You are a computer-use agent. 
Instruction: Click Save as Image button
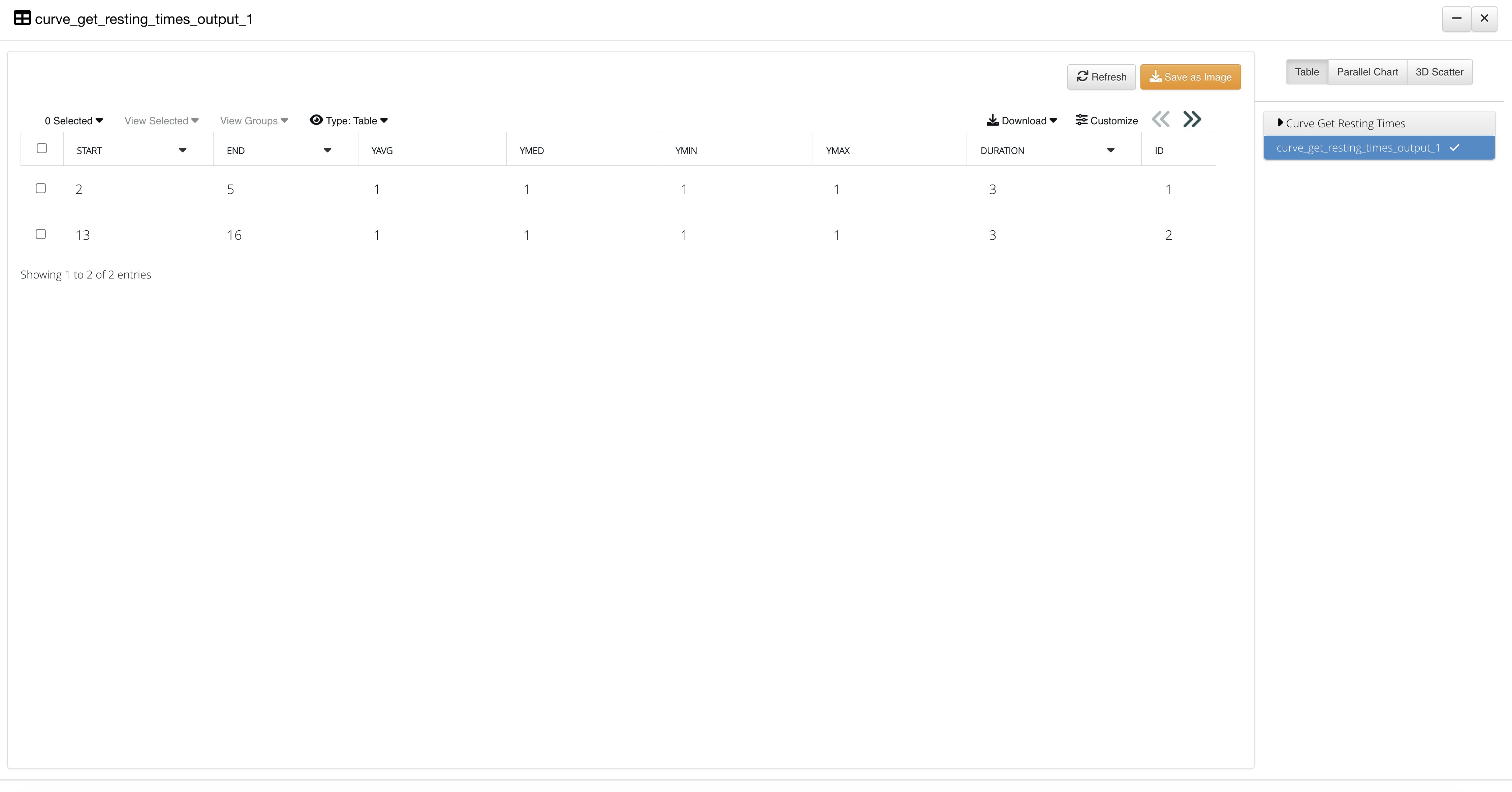pyautogui.click(x=1190, y=77)
